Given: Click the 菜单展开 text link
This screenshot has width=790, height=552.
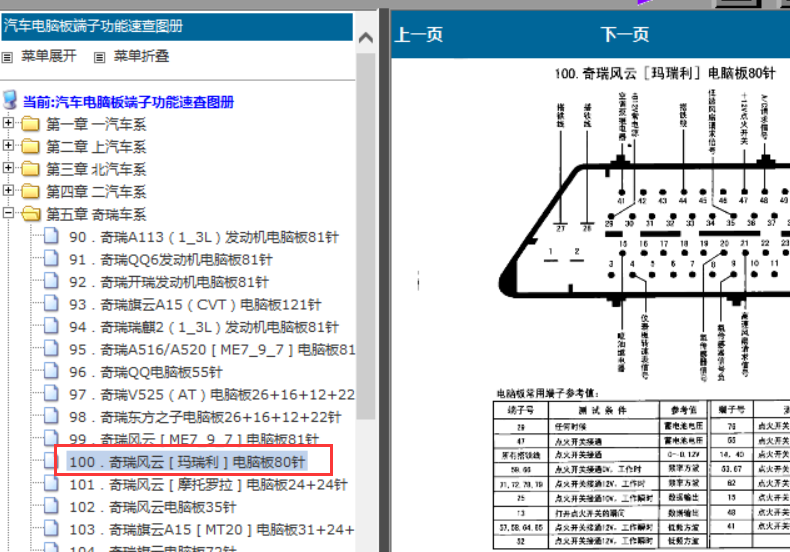Looking at the screenshot, I should (49, 56).
